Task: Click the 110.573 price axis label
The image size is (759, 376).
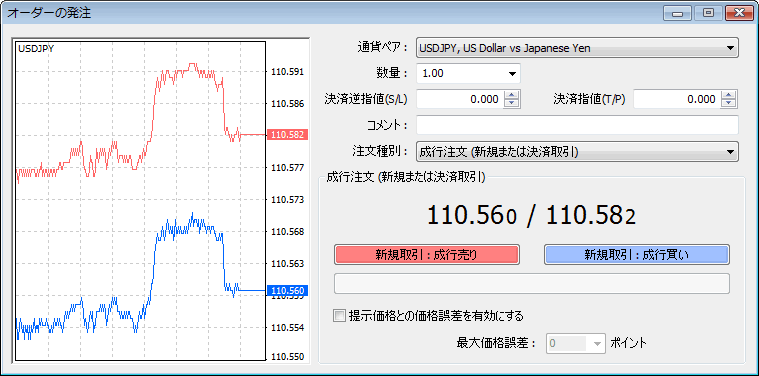Action: pyautogui.click(x=288, y=200)
